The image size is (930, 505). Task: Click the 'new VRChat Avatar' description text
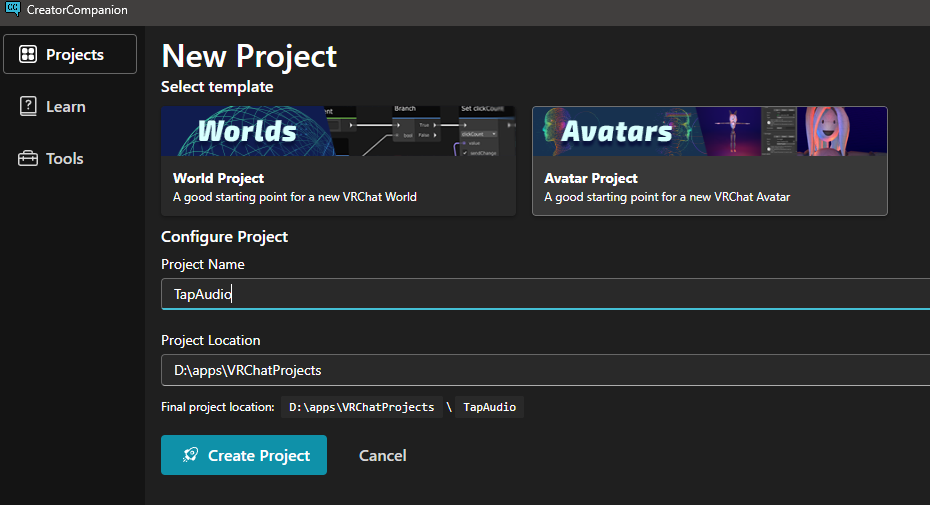click(667, 197)
